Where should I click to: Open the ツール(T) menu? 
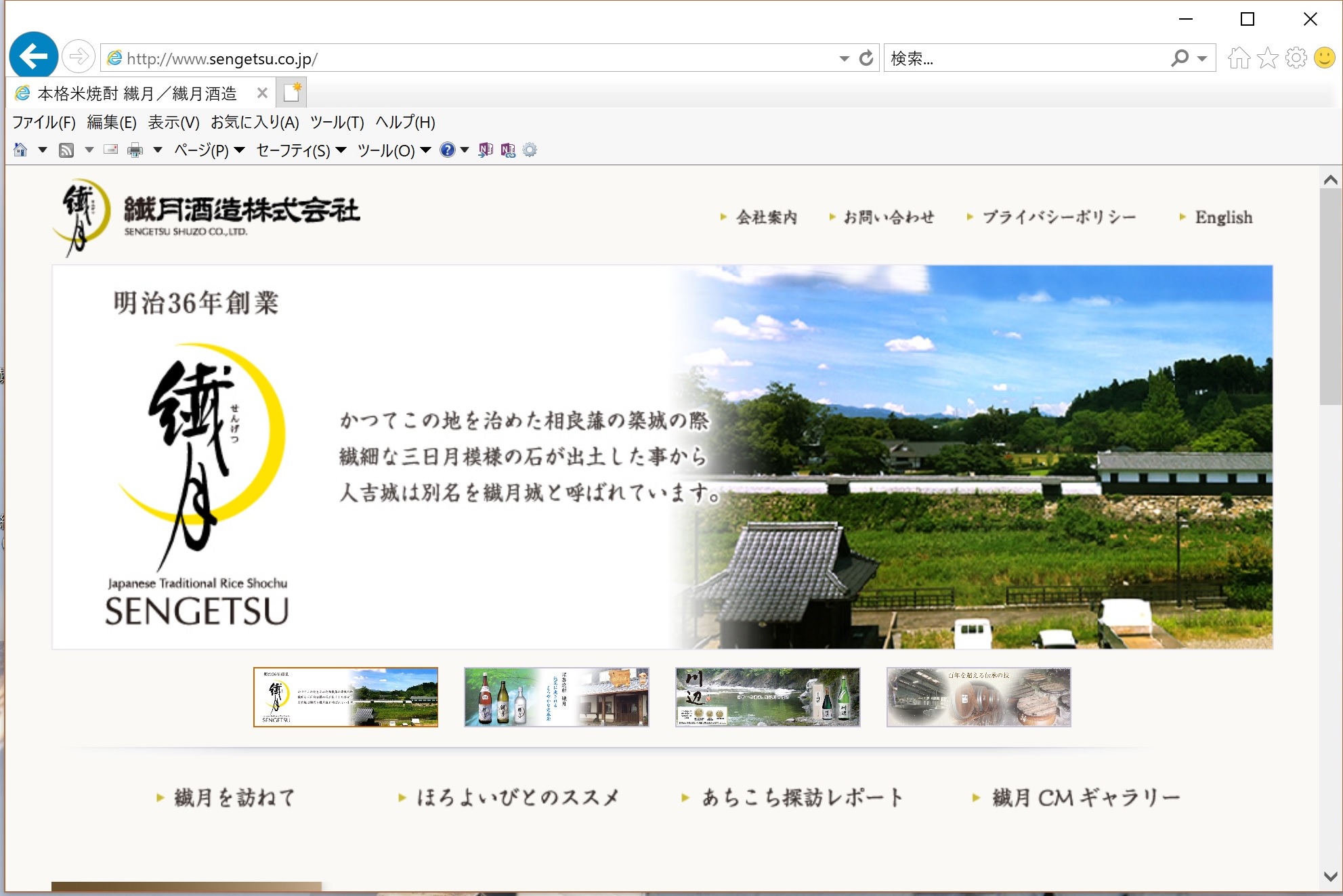pos(337,122)
